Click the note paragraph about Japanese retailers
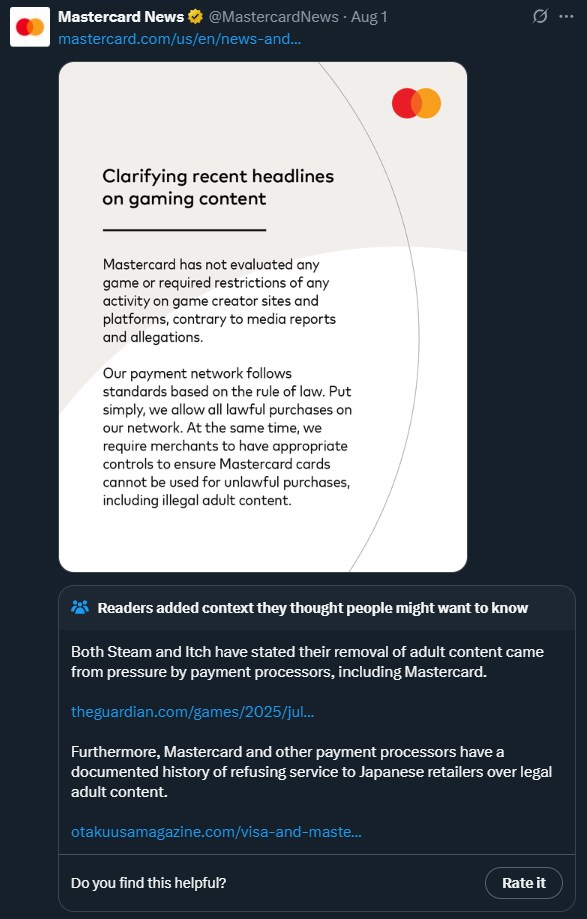This screenshot has width=587, height=919. (x=312, y=771)
